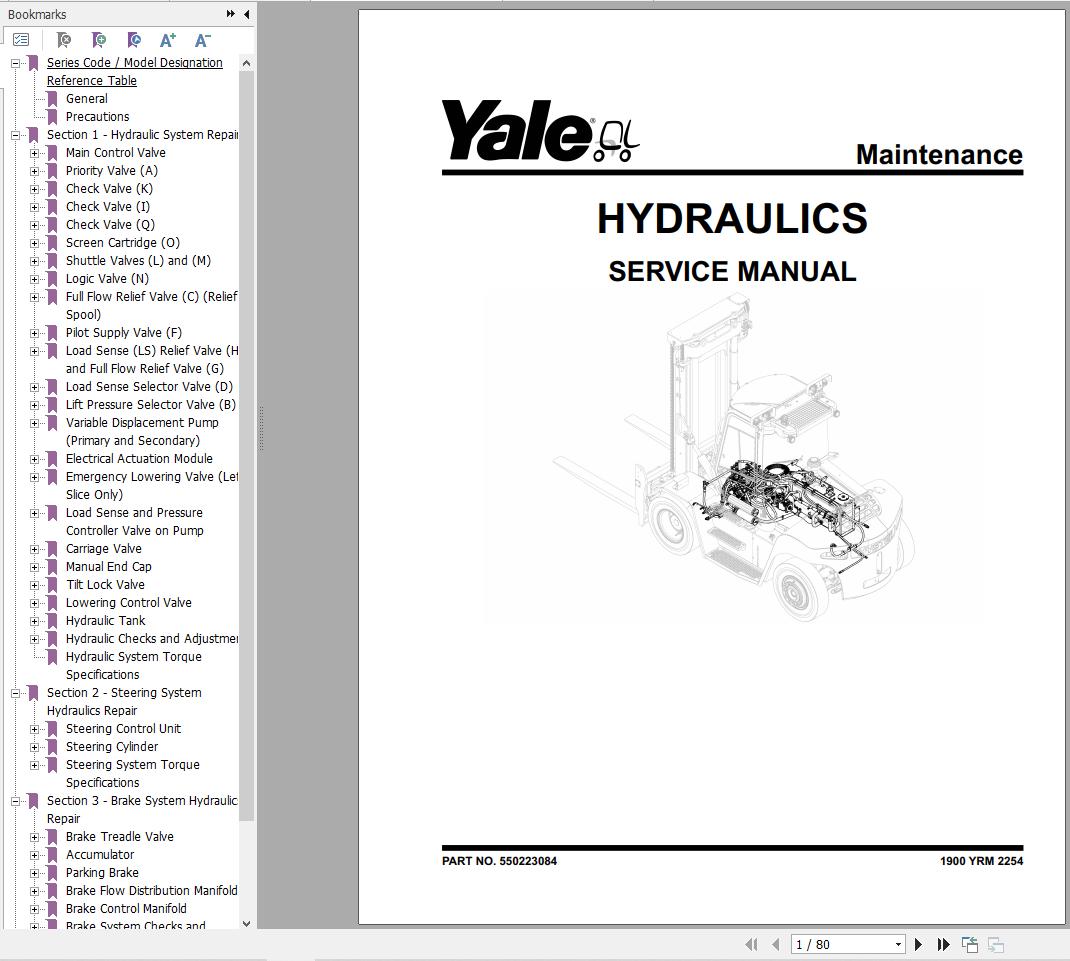Expand the Screen Cartridge (O) bookmark
1070x961 pixels.
pyautogui.click(x=34, y=244)
